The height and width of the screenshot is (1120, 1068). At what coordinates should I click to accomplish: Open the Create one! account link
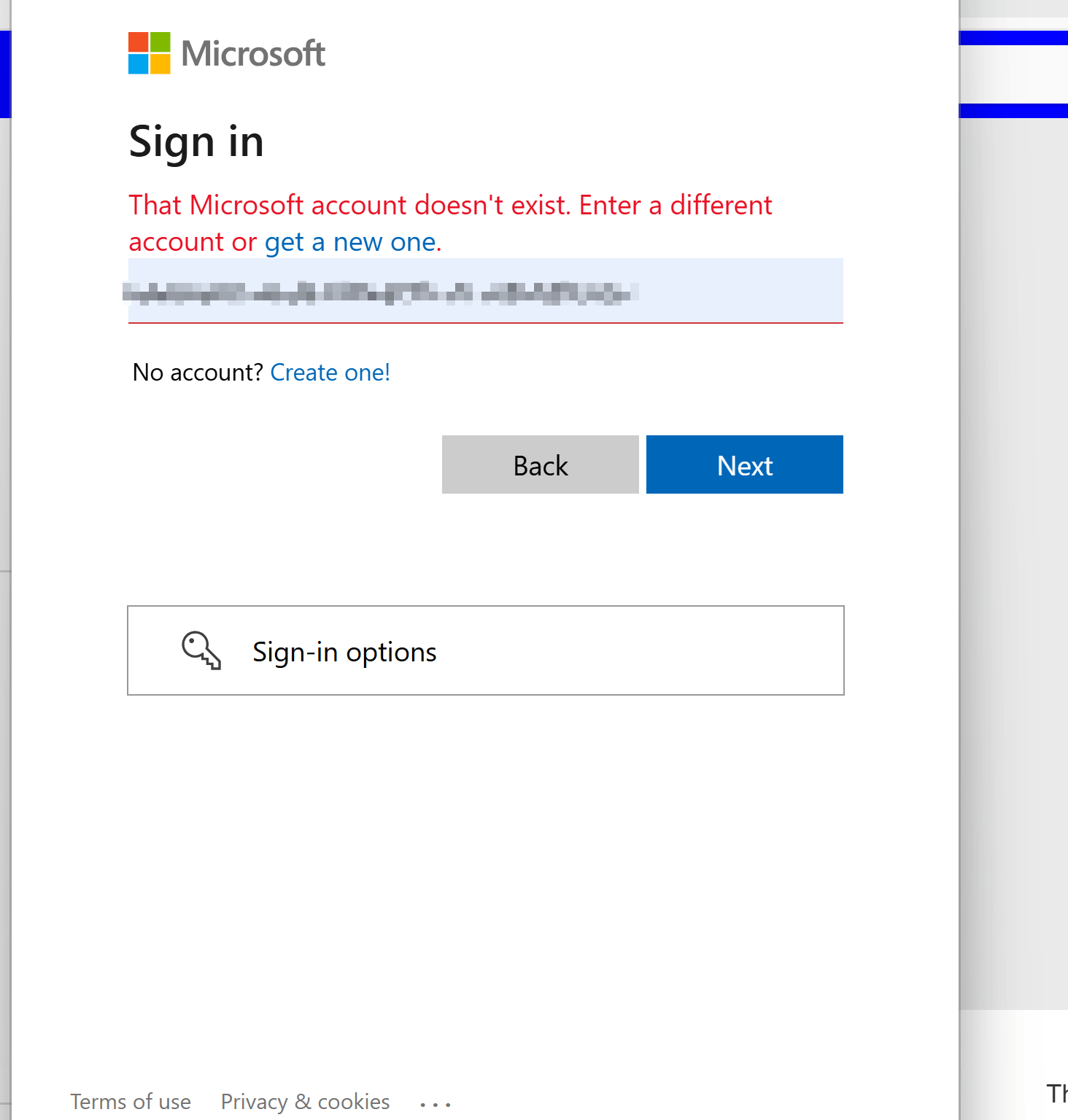pos(330,372)
